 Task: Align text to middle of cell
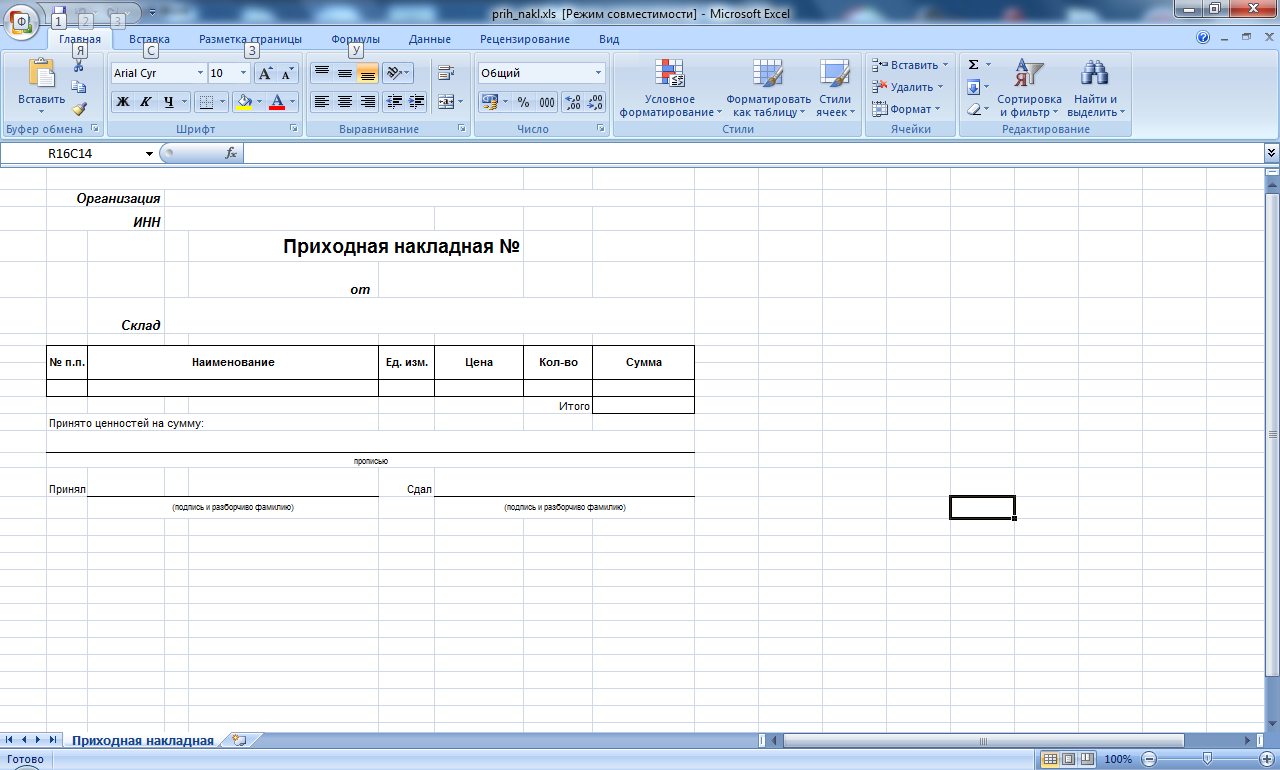pos(344,72)
